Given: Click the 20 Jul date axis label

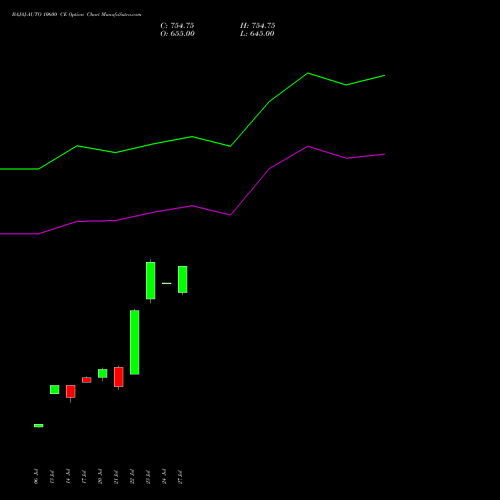Looking at the screenshot, I should pos(100,476).
